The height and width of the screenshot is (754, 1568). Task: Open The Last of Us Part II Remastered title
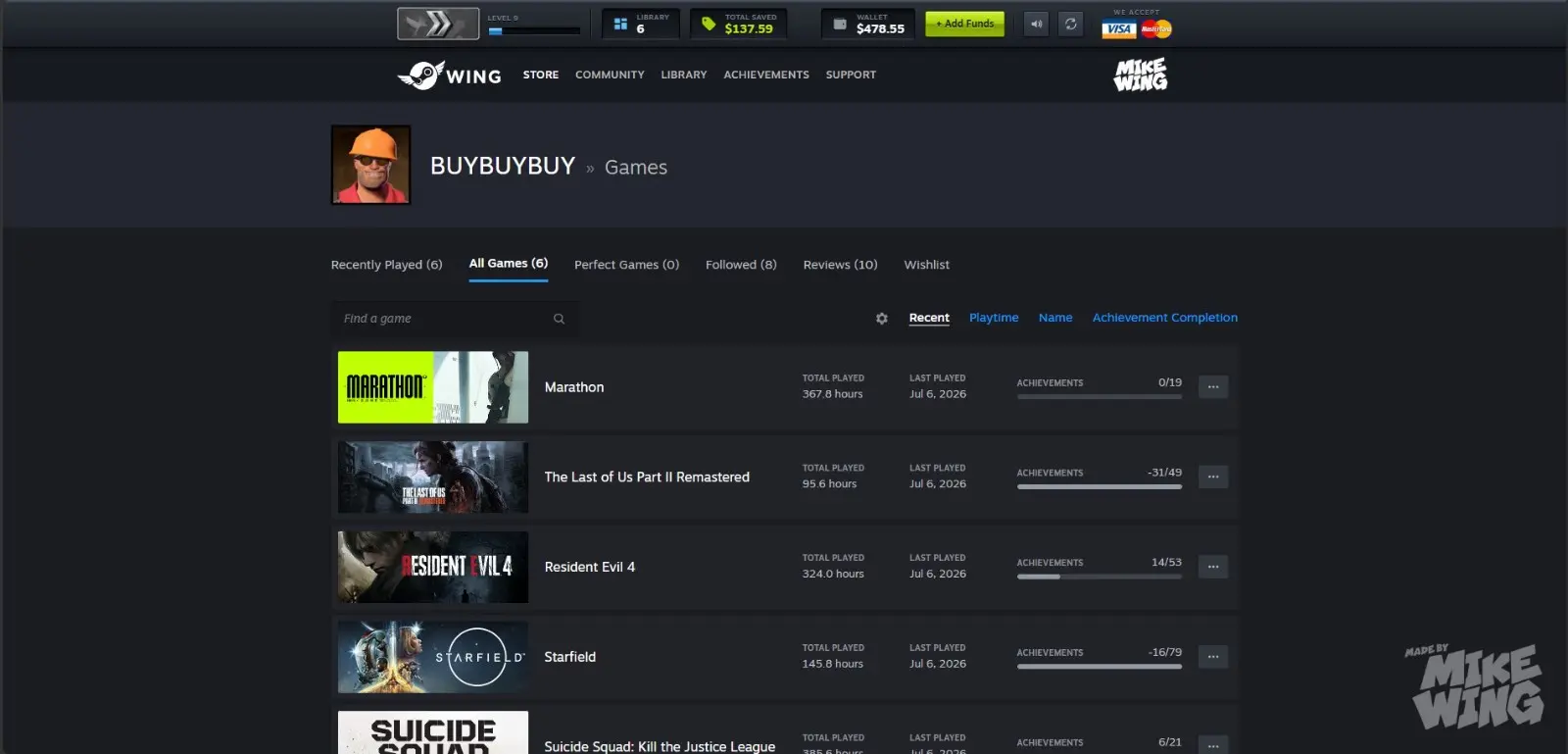point(647,478)
